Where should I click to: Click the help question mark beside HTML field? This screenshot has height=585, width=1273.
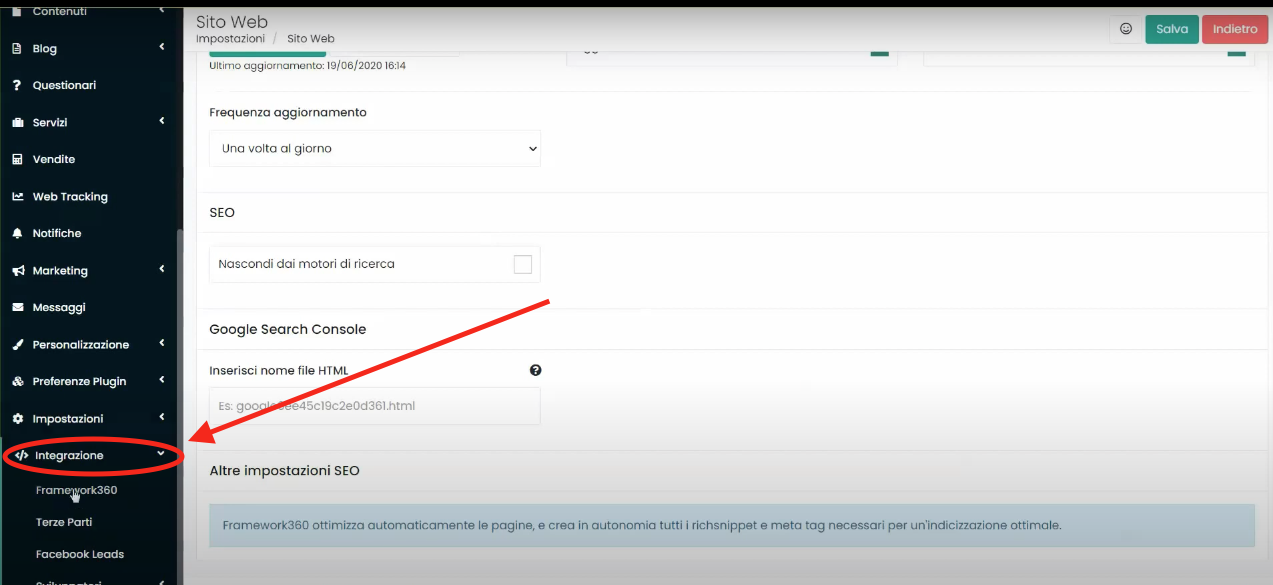[536, 370]
